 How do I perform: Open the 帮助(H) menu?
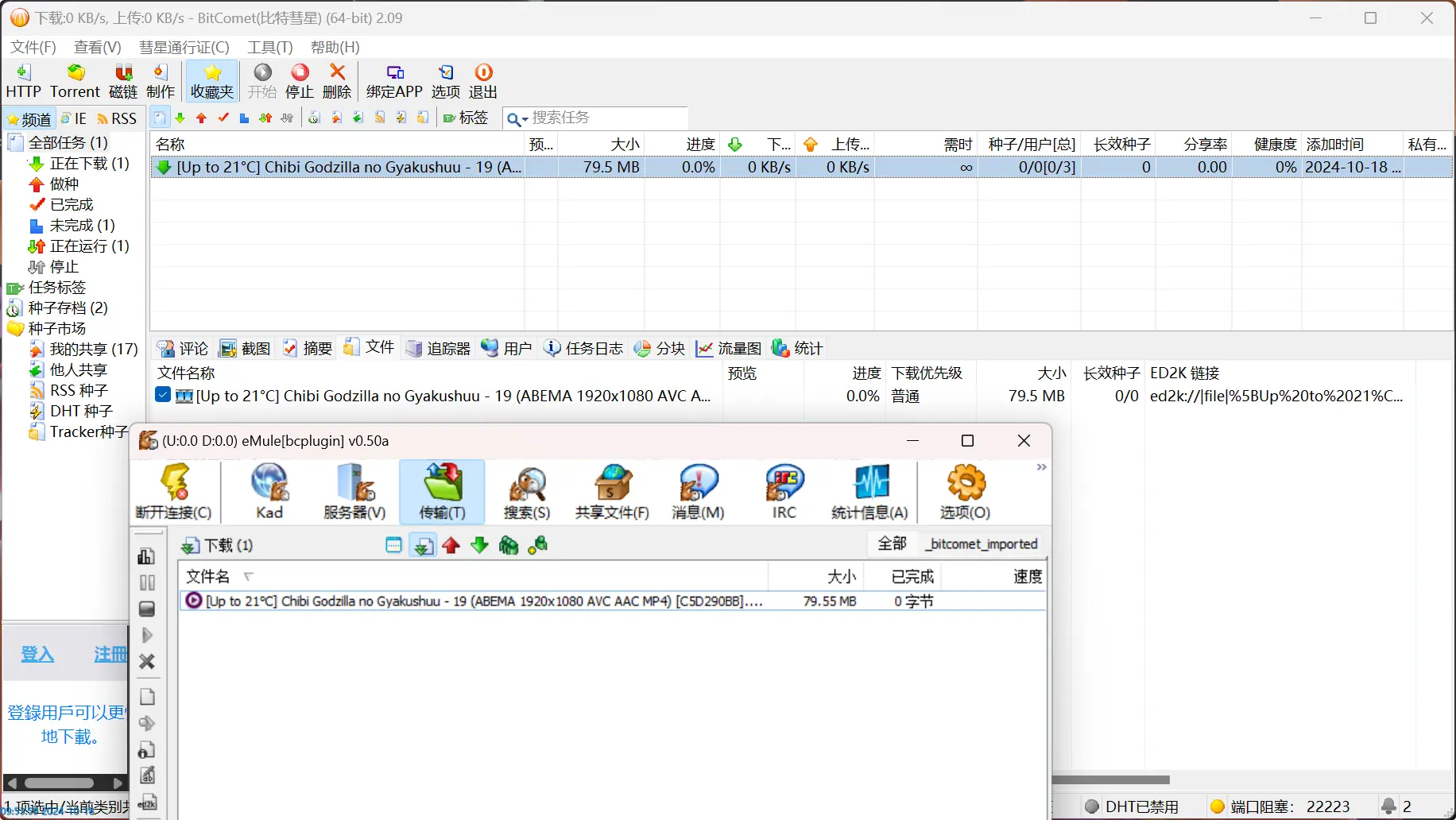point(335,47)
